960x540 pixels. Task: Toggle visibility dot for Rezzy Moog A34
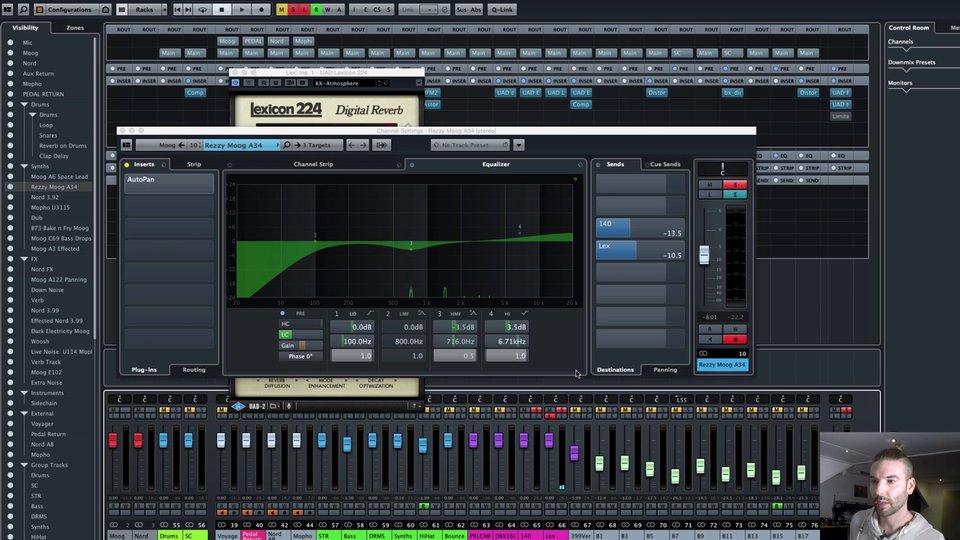coord(10,187)
